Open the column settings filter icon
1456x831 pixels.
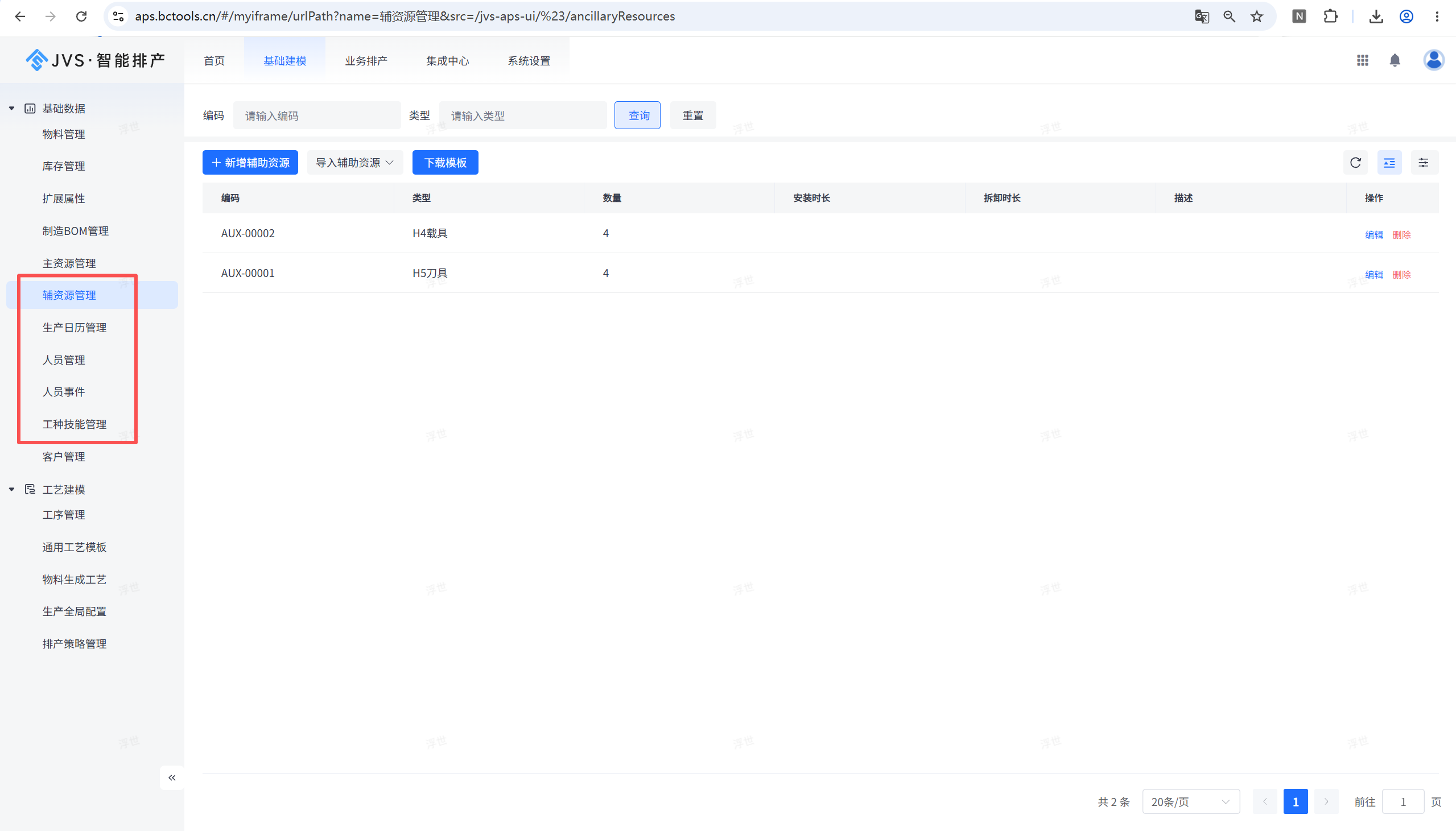1424,163
